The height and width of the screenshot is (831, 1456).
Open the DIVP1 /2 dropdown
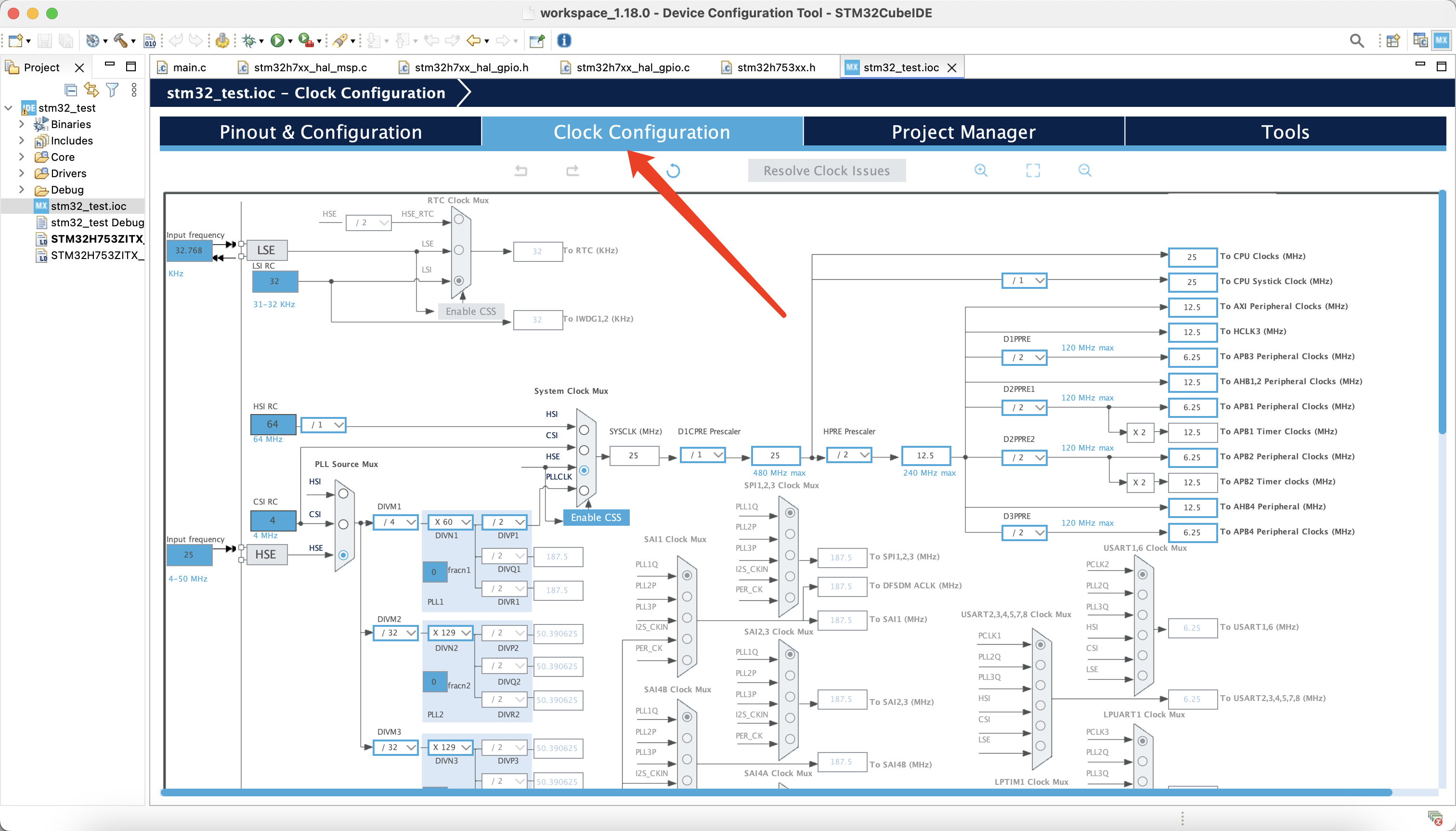click(x=505, y=521)
